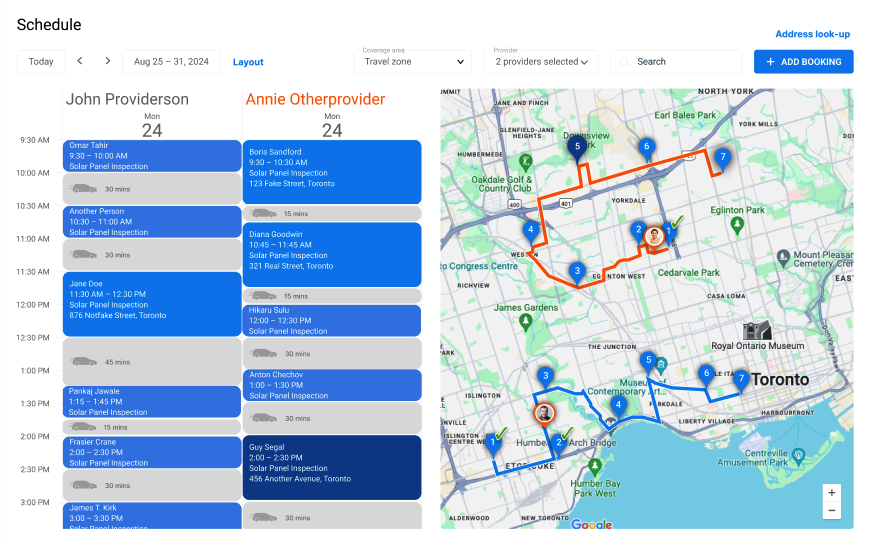Click the Oakdale Golf & Country Club marker

[525, 163]
